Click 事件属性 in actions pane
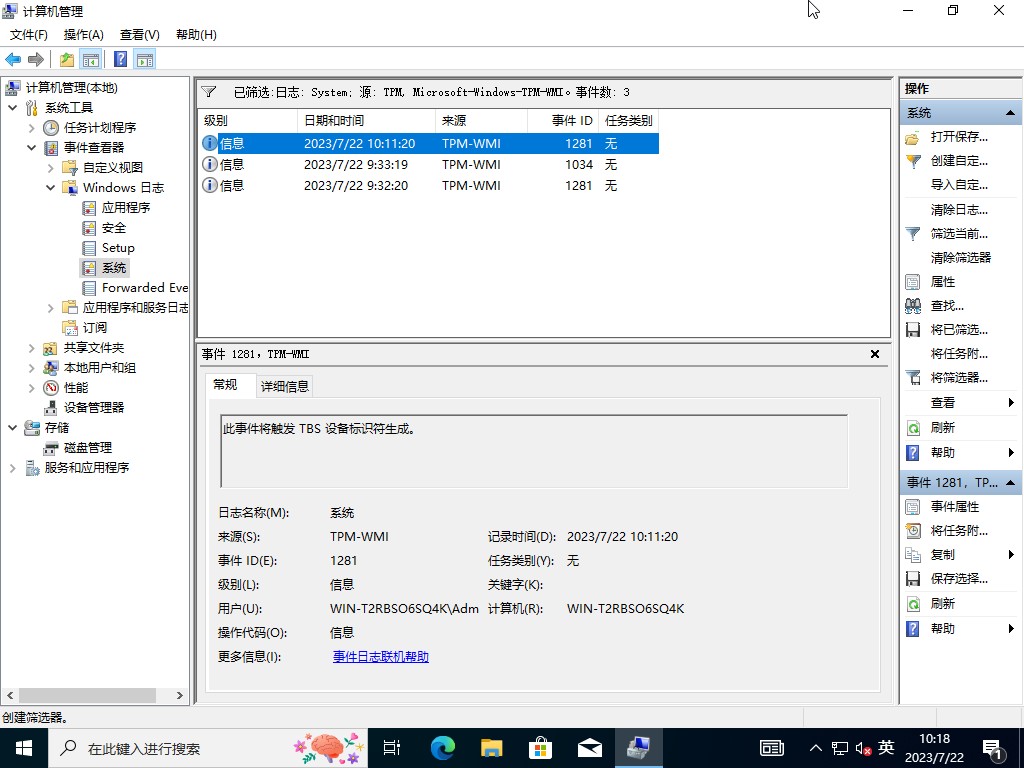1024x768 pixels. [x=955, y=507]
